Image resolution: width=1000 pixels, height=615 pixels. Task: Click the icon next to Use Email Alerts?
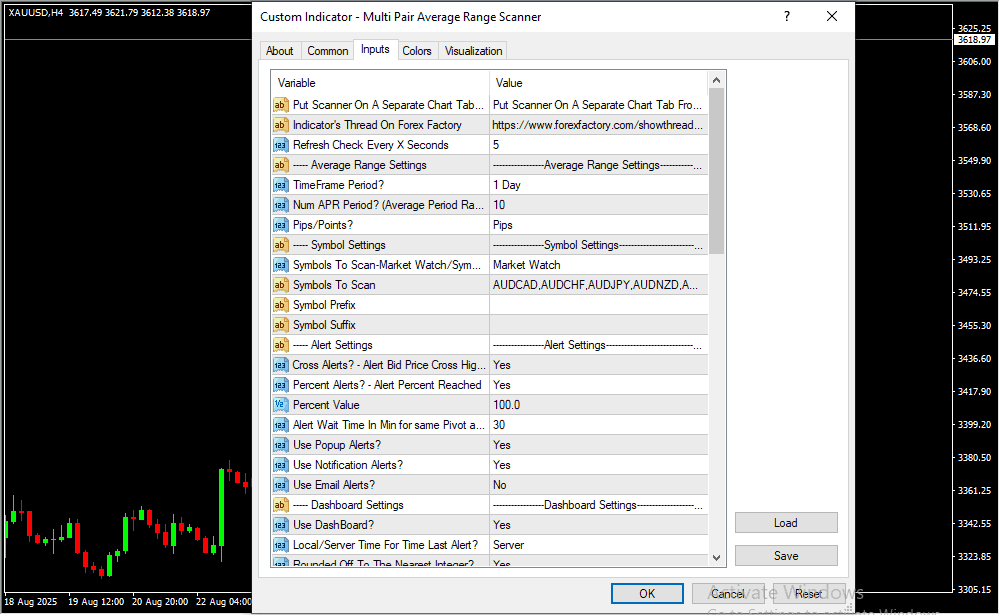tap(280, 485)
